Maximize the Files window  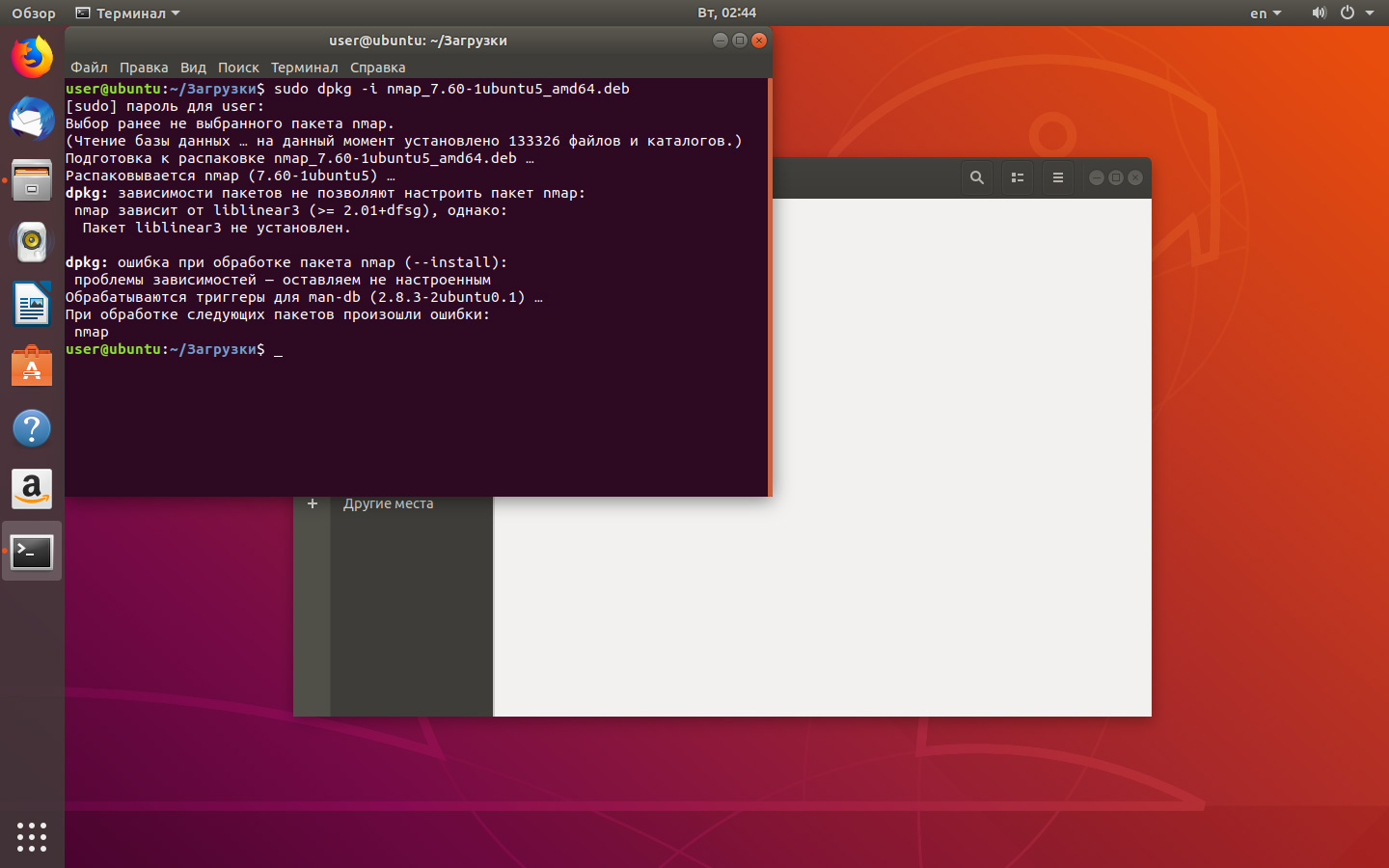click(x=1116, y=177)
